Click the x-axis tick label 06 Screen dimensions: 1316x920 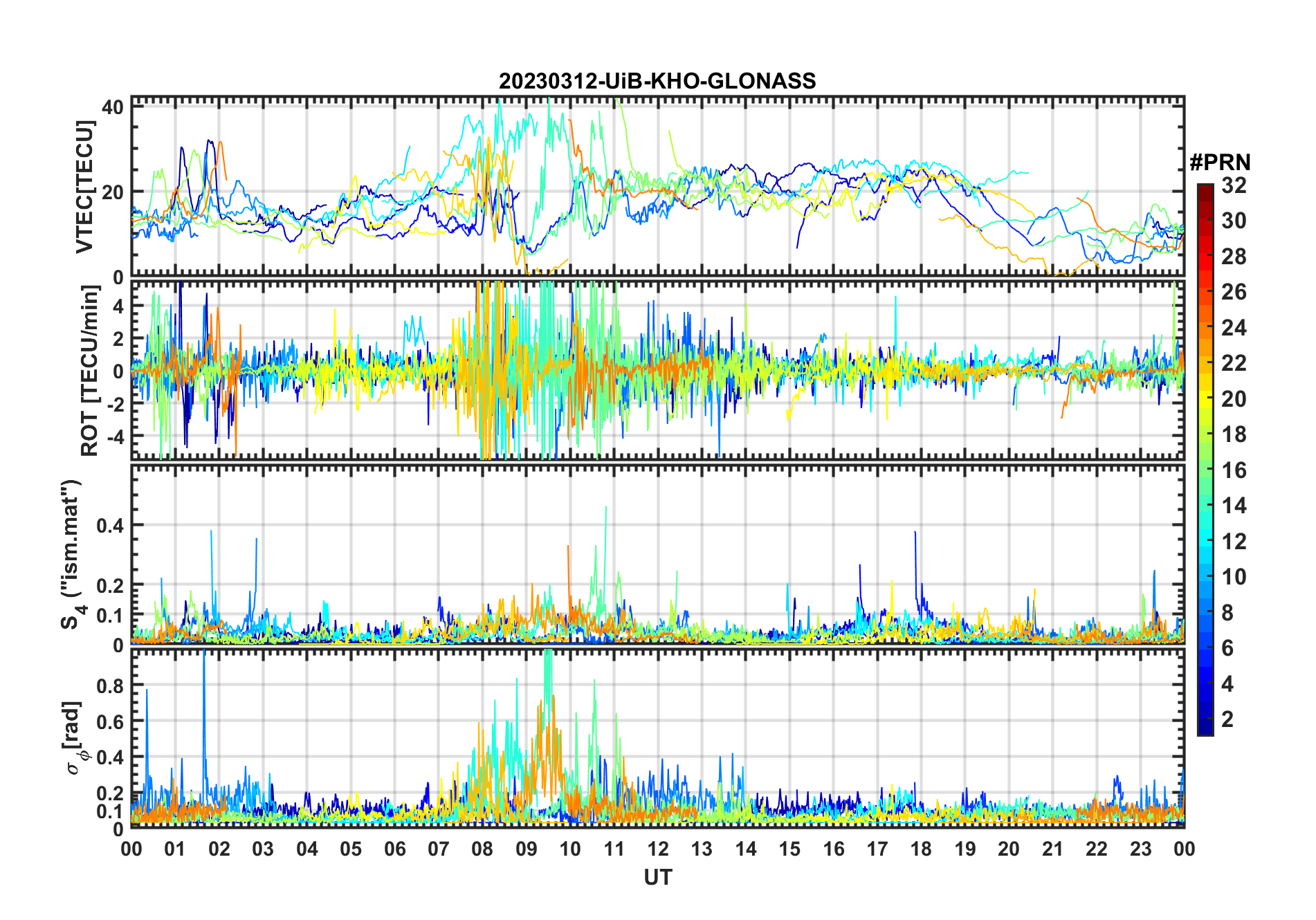(x=394, y=849)
